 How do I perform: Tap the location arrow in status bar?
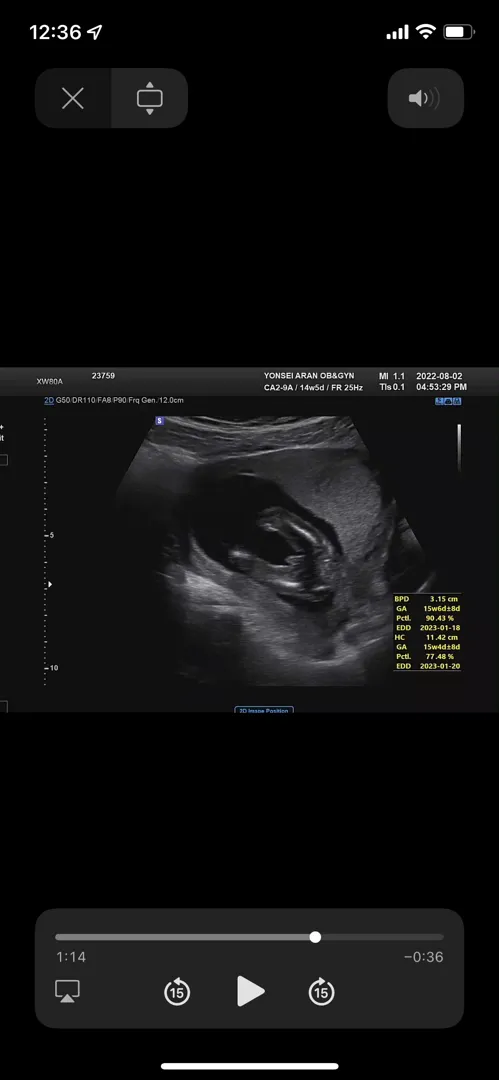pos(95,32)
